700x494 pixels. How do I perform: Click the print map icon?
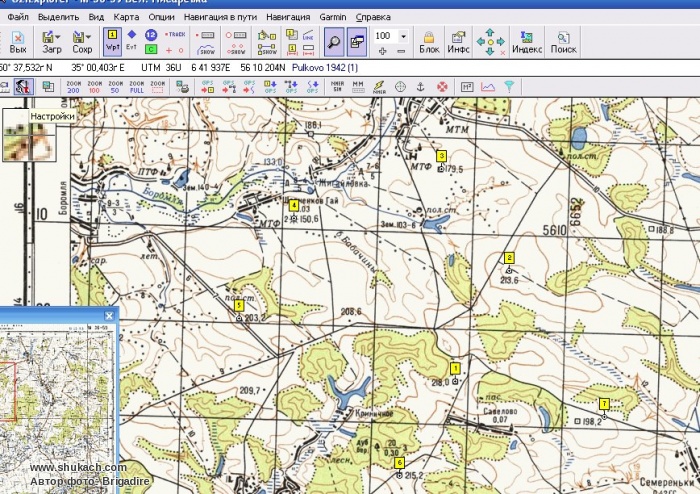pyautogui.click(x=182, y=87)
